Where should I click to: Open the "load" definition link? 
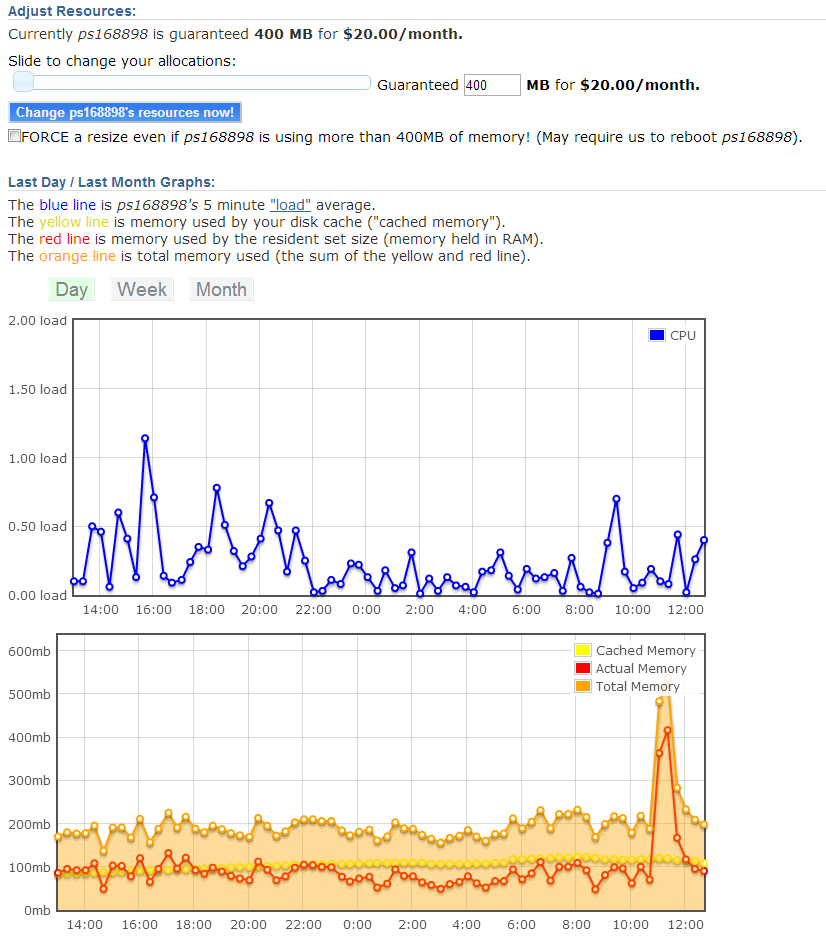tap(291, 205)
